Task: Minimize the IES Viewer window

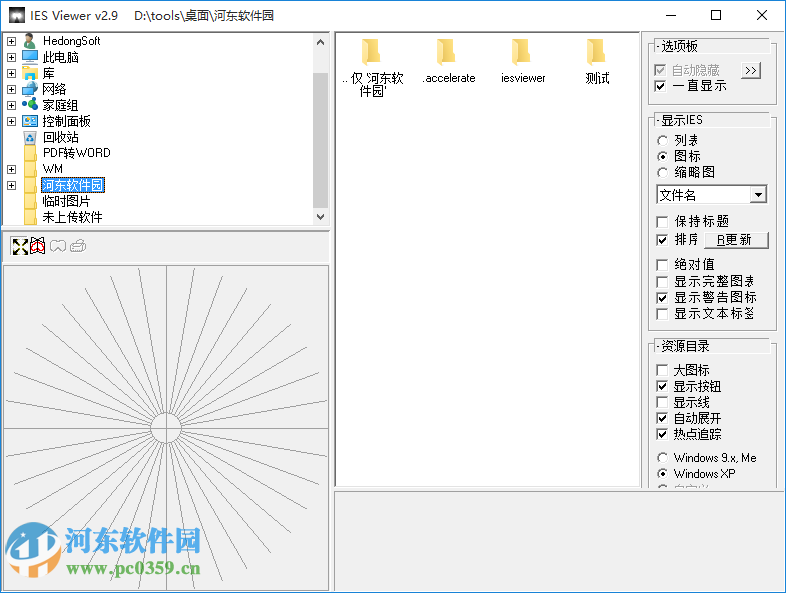Action: click(x=671, y=15)
